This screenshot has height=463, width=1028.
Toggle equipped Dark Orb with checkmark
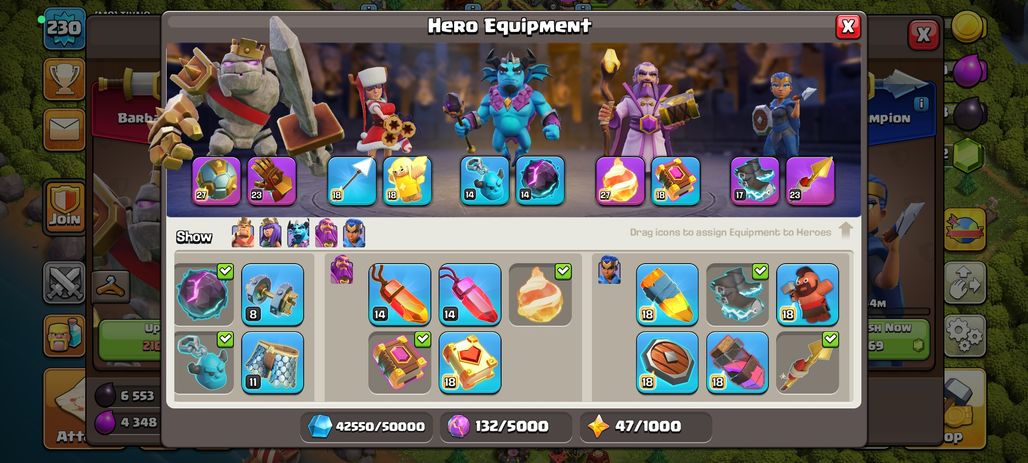[x=203, y=294]
